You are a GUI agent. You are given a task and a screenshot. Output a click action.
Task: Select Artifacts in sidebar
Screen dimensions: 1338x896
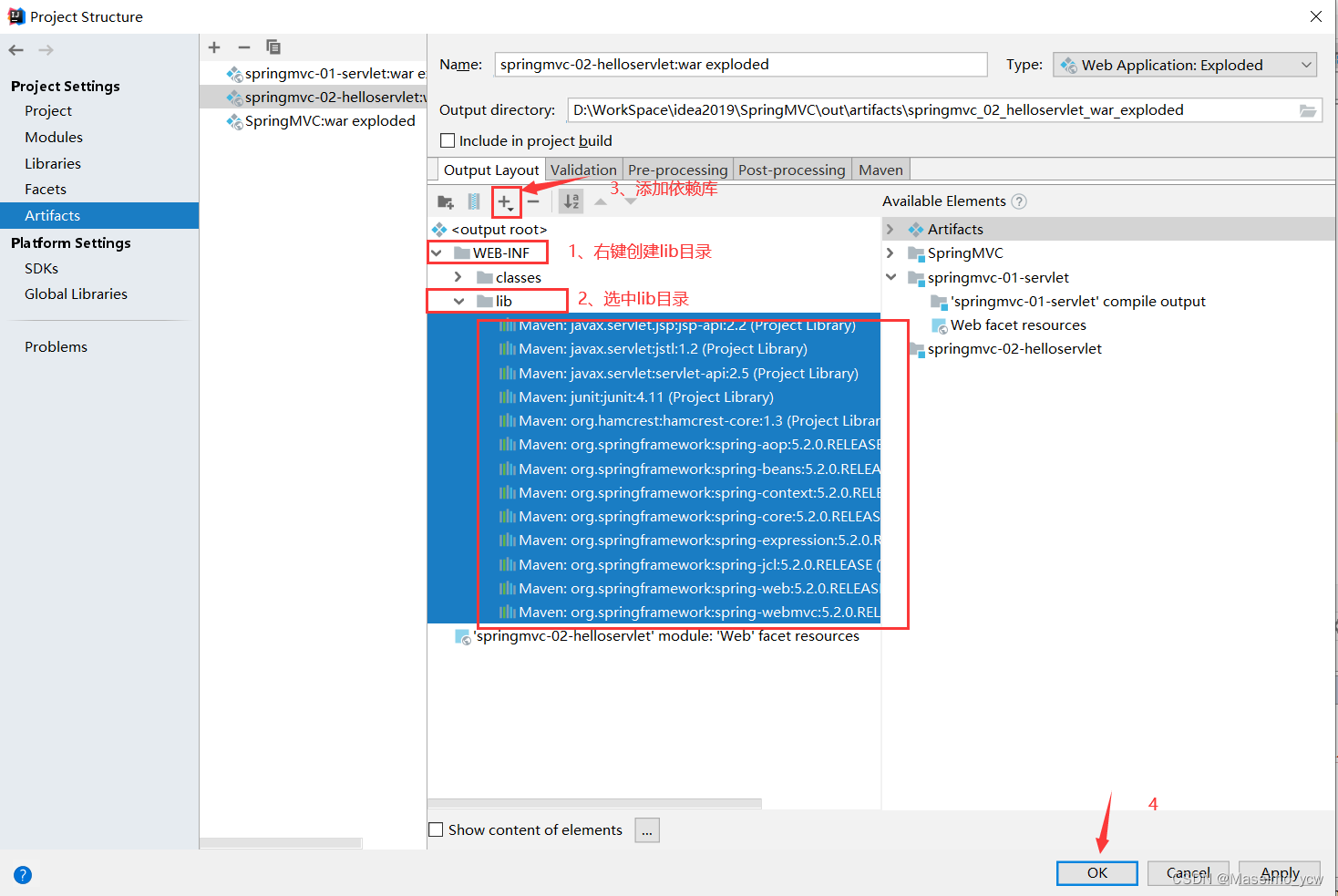[99, 215]
